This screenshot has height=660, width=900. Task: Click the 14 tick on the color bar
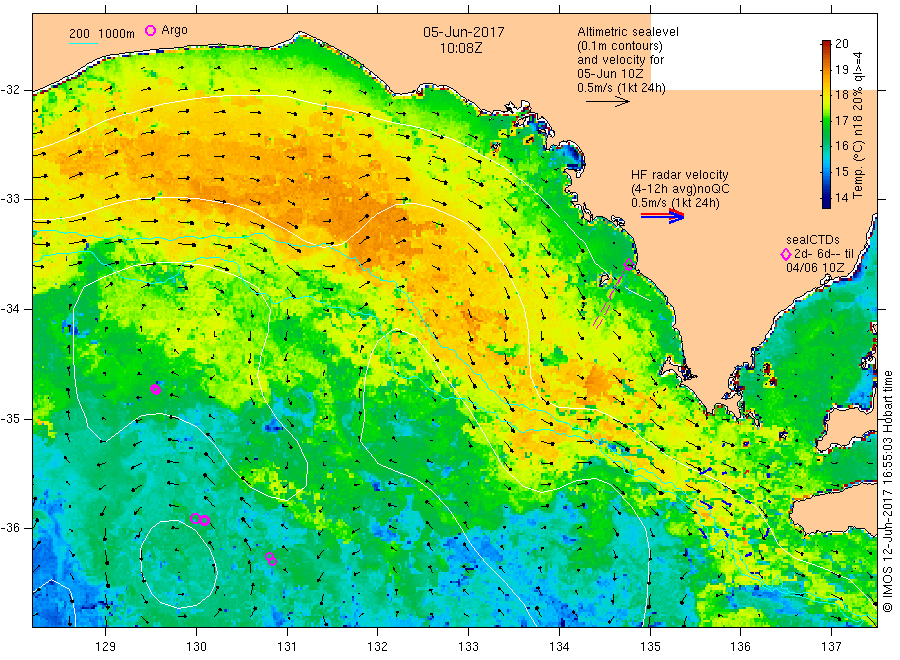click(841, 197)
